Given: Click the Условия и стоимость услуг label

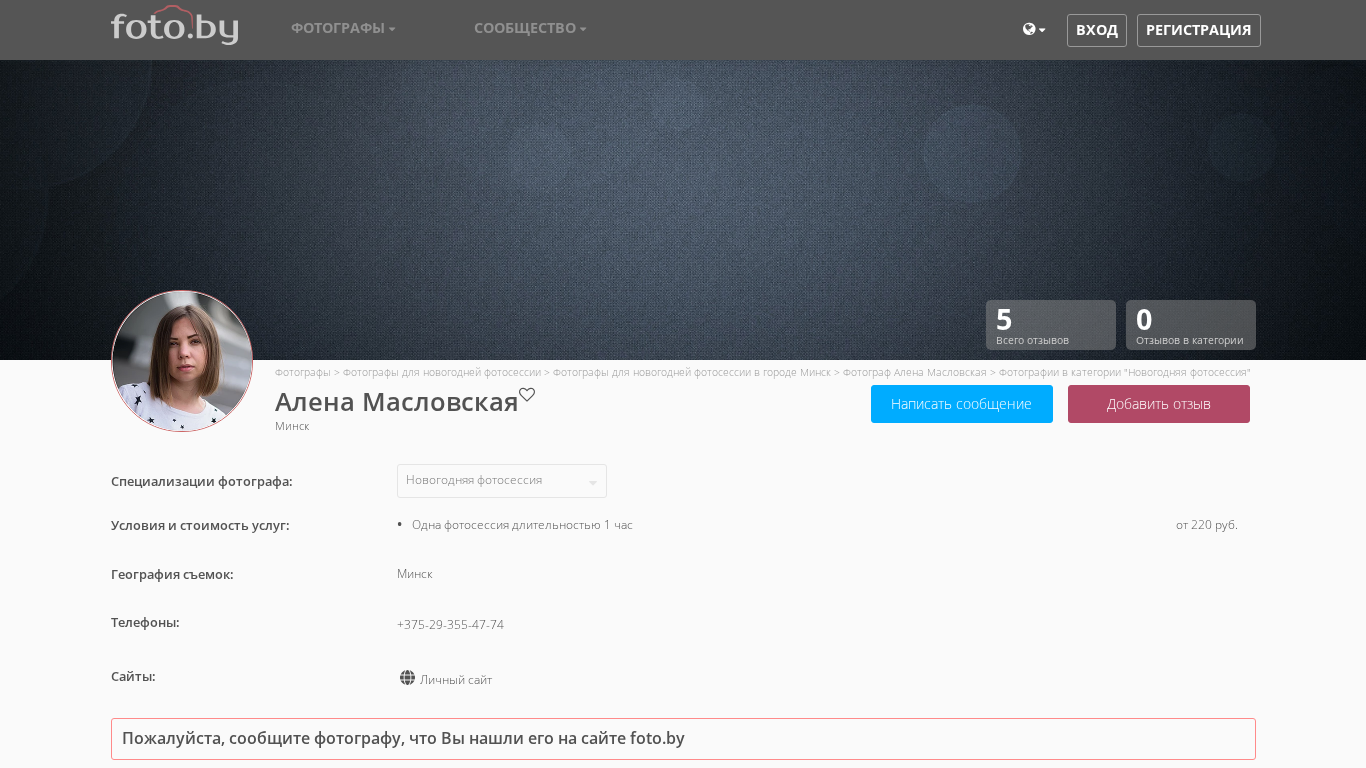Looking at the screenshot, I should point(200,526).
